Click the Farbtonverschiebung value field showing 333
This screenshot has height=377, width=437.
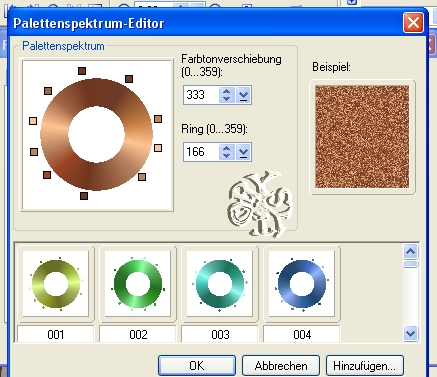click(x=201, y=95)
